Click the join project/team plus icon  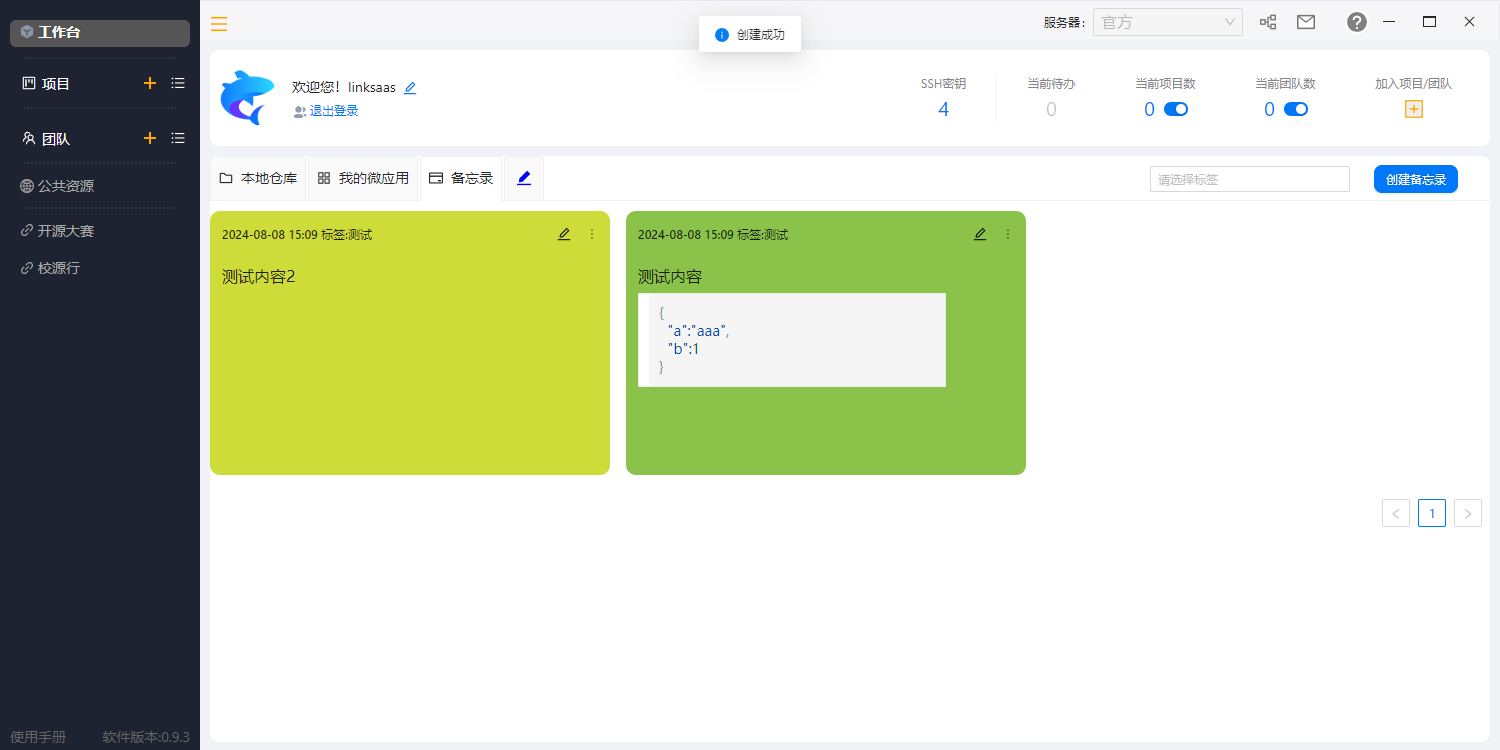(1414, 109)
